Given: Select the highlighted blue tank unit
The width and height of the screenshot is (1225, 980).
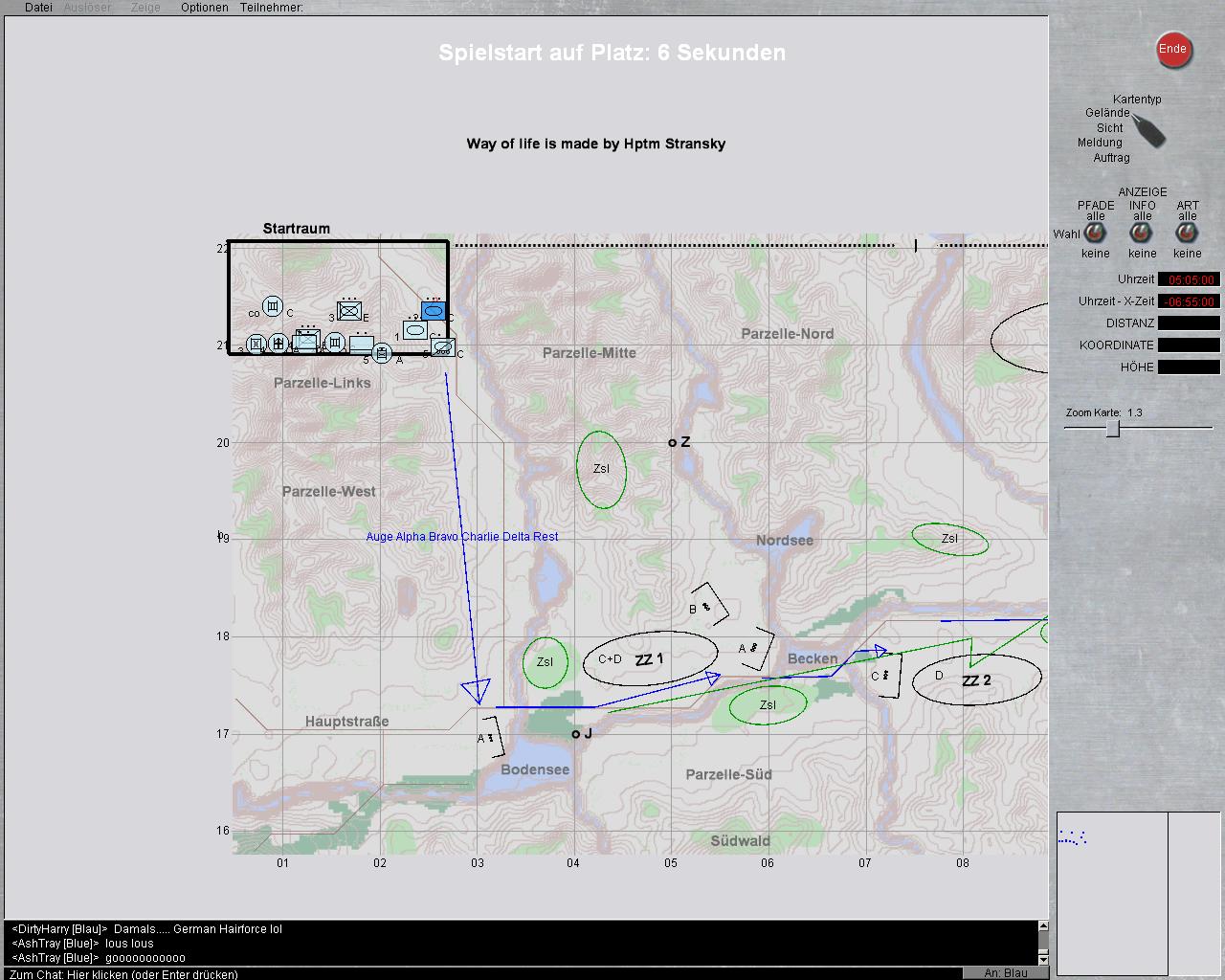Looking at the screenshot, I should tap(434, 311).
